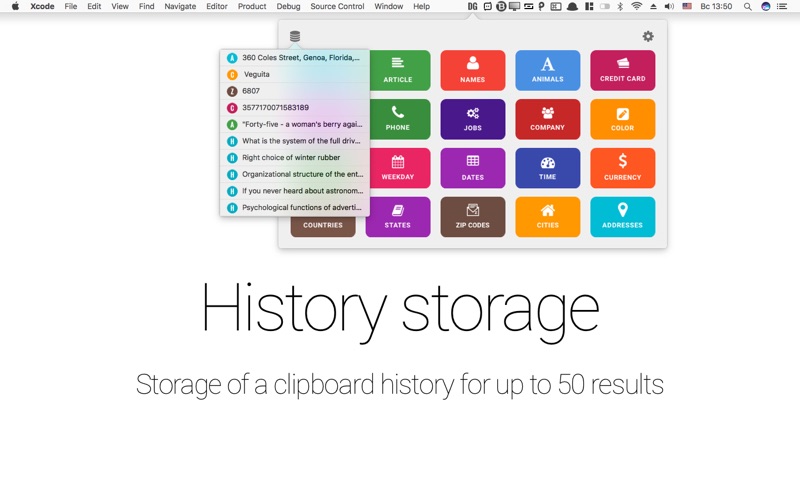This screenshot has width=800, height=500.
Task: Click the Time generator tile
Action: [547, 168]
